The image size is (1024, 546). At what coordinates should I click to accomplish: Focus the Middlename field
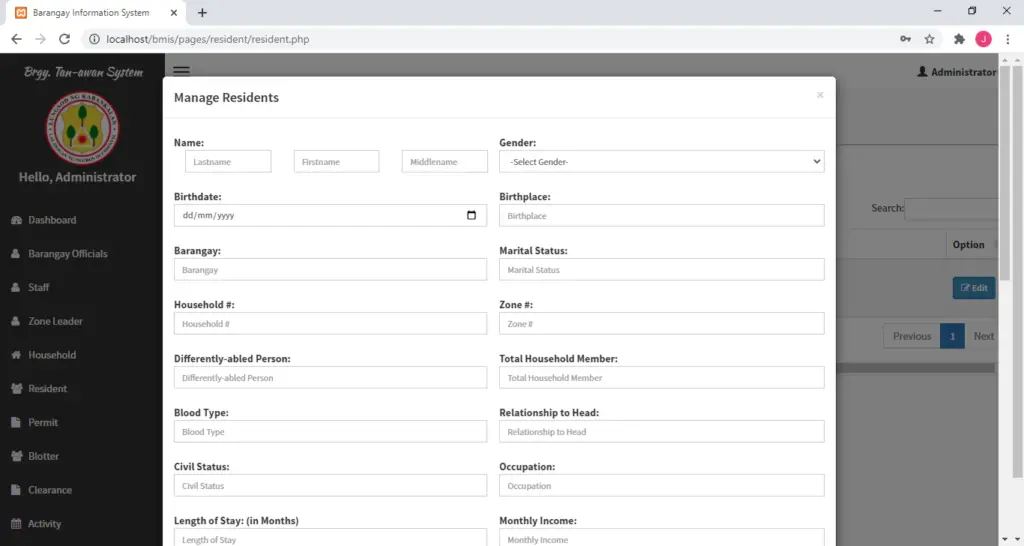(x=445, y=161)
